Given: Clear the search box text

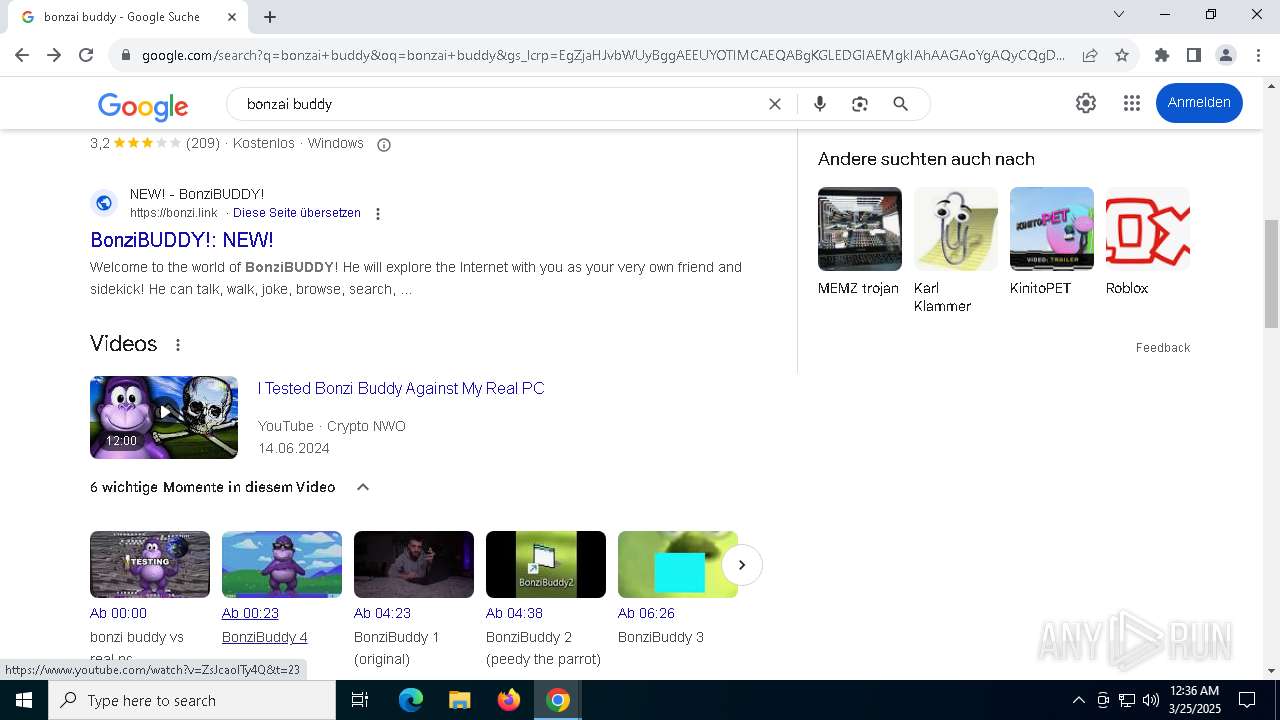Looking at the screenshot, I should pyautogui.click(x=774, y=104).
